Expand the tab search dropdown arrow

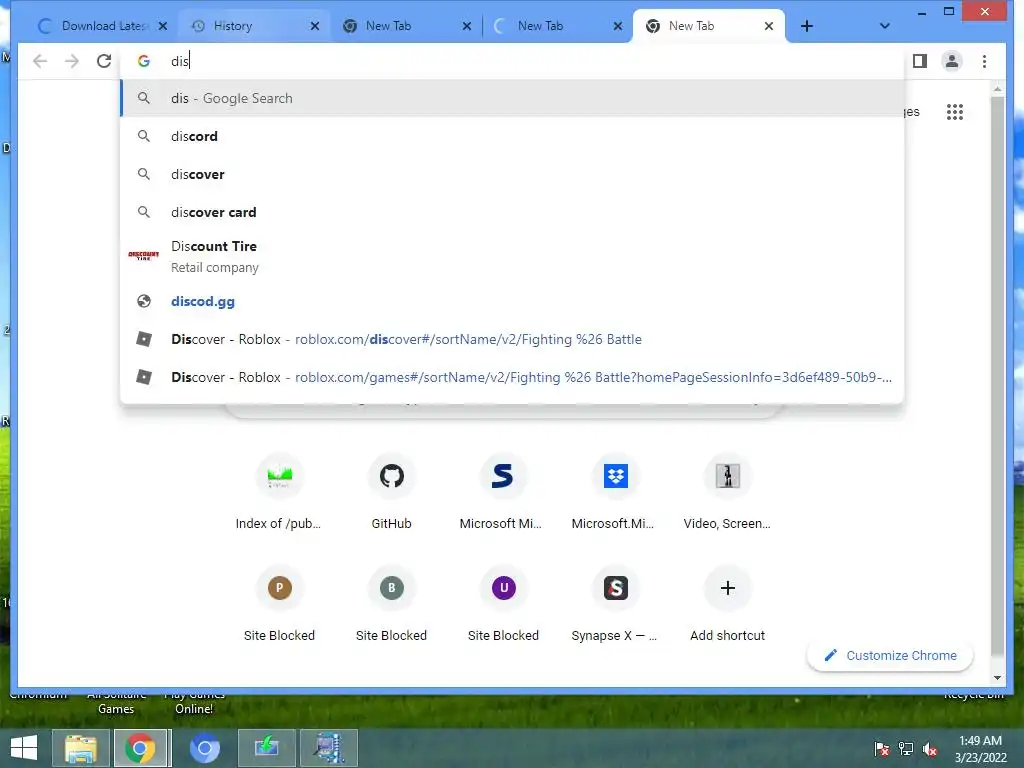[884, 26]
